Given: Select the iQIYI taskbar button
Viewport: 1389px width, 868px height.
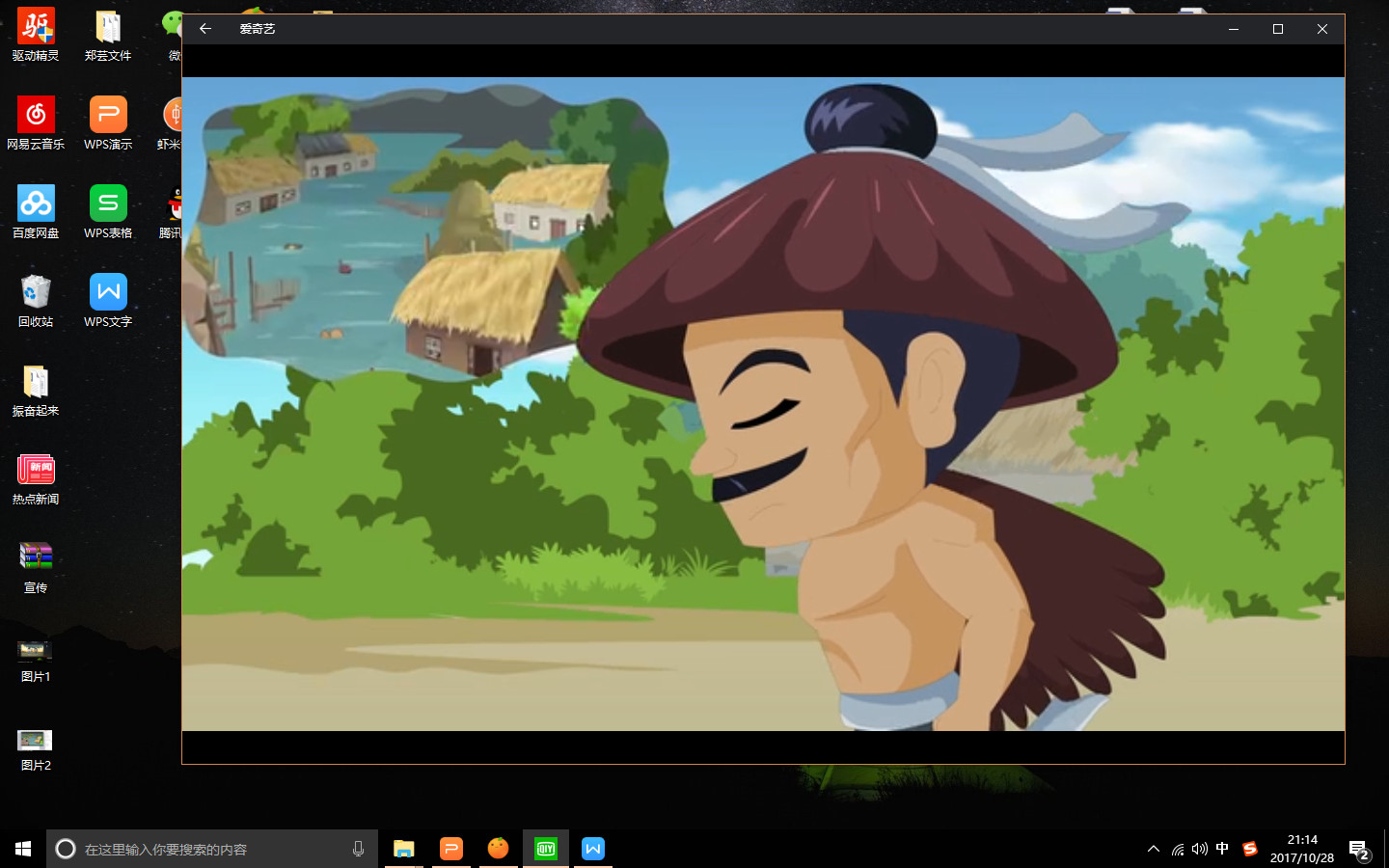Looking at the screenshot, I should (546, 849).
